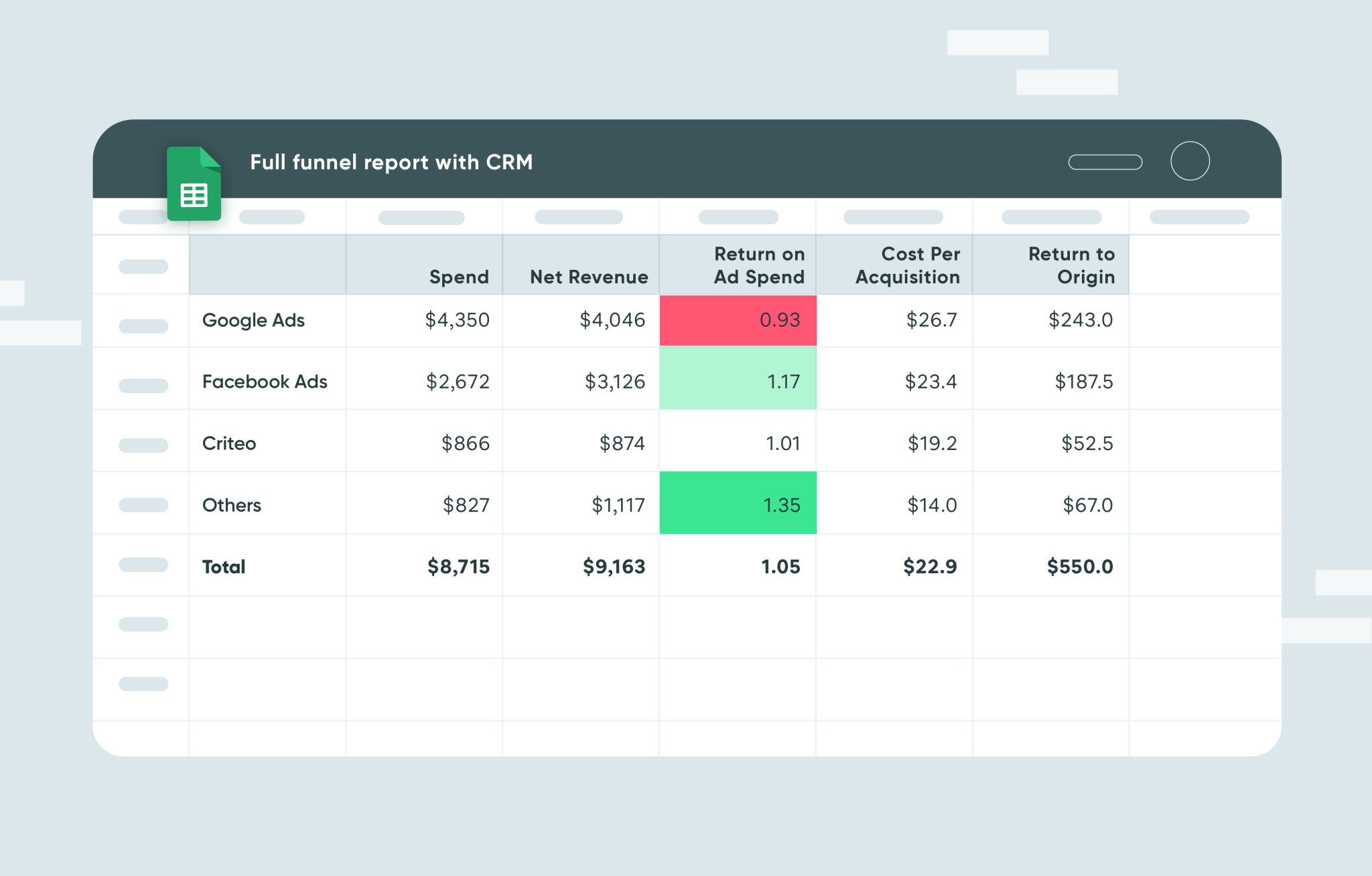Select the empty cell below the Total spend value
Viewport: 1372px width, 876px height.
coord(423,626)
